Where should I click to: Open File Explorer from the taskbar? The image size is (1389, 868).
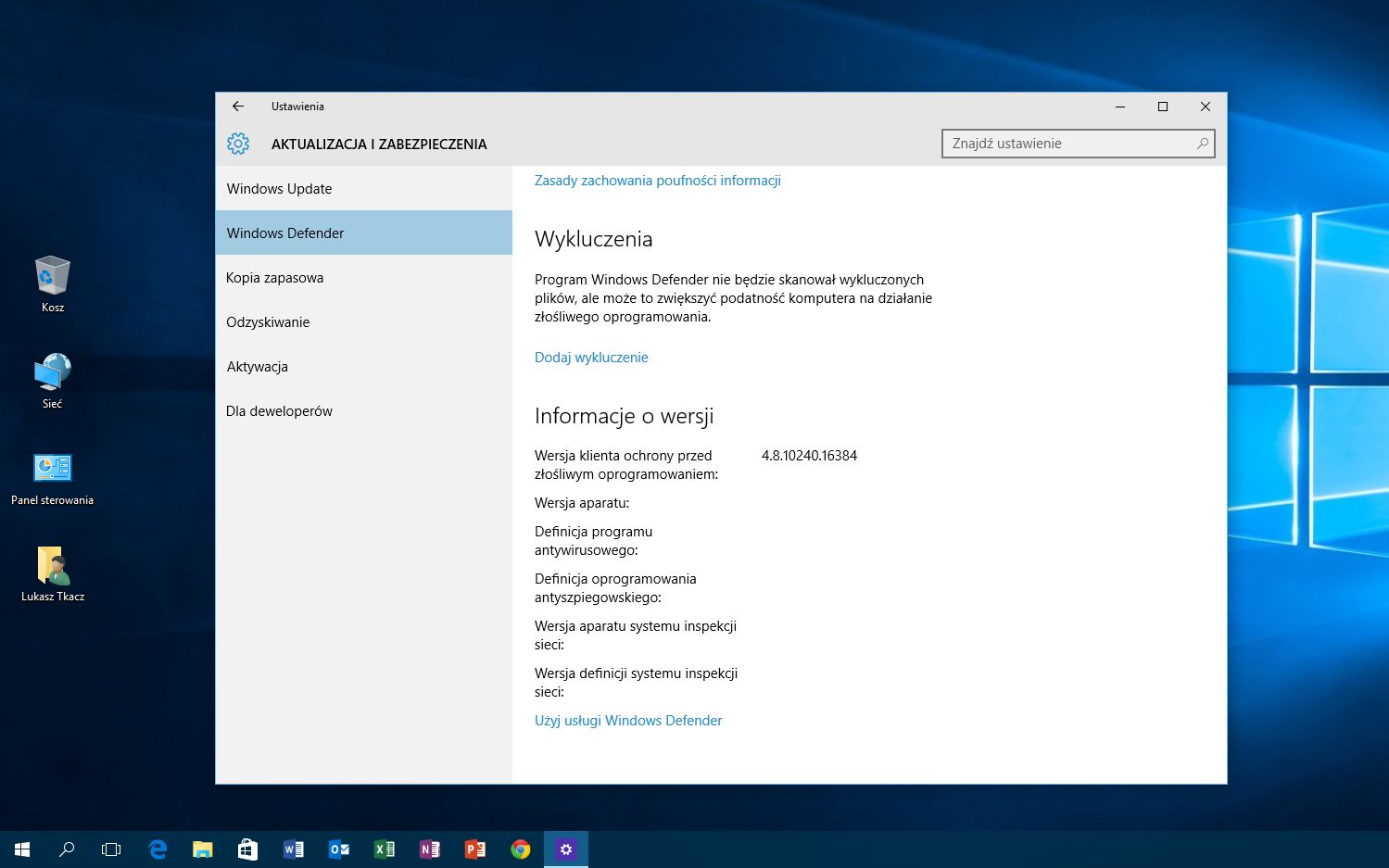(202, 849)
